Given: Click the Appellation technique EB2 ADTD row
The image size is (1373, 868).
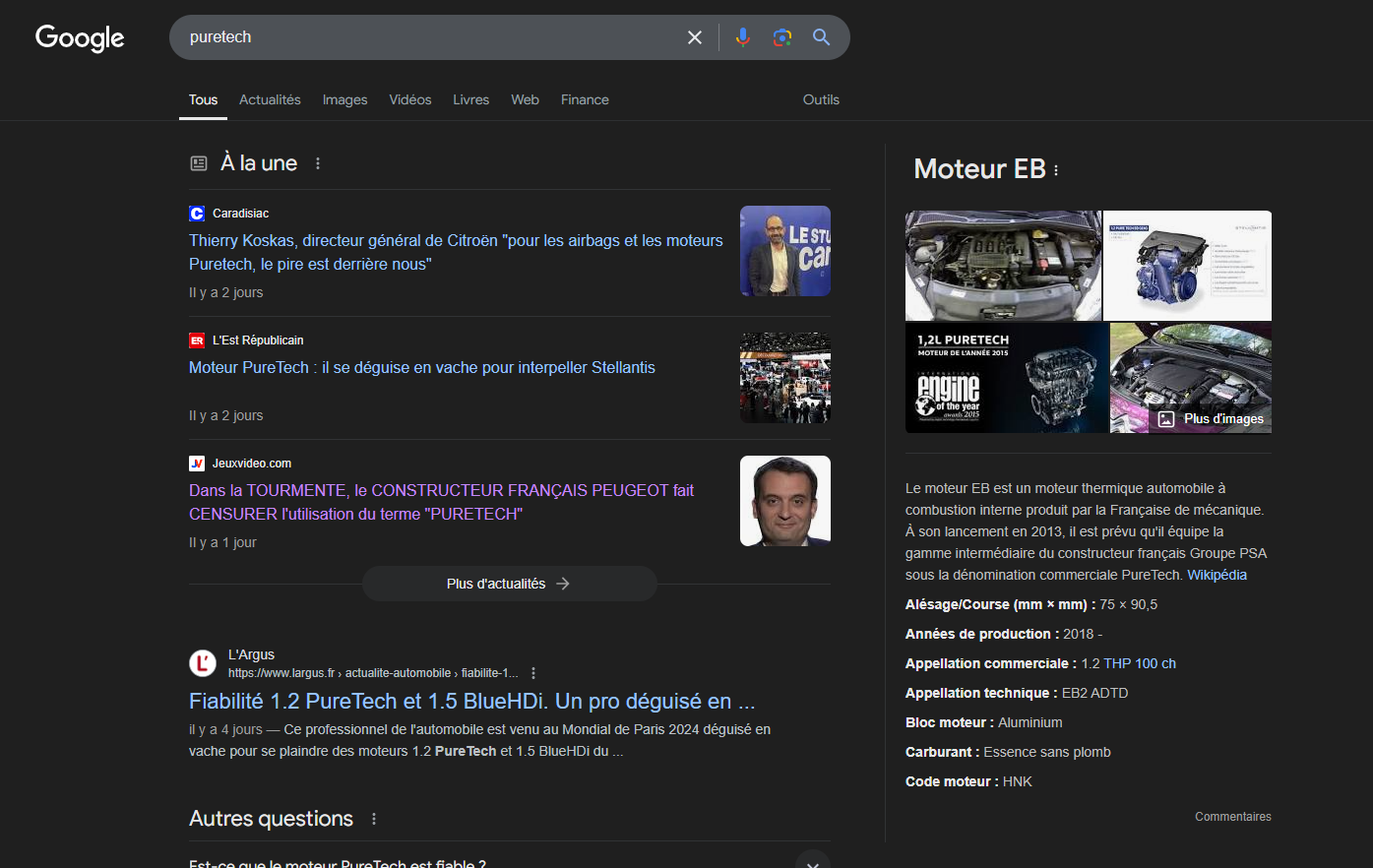Looking at the screenshot, I should coord(1017,693).
